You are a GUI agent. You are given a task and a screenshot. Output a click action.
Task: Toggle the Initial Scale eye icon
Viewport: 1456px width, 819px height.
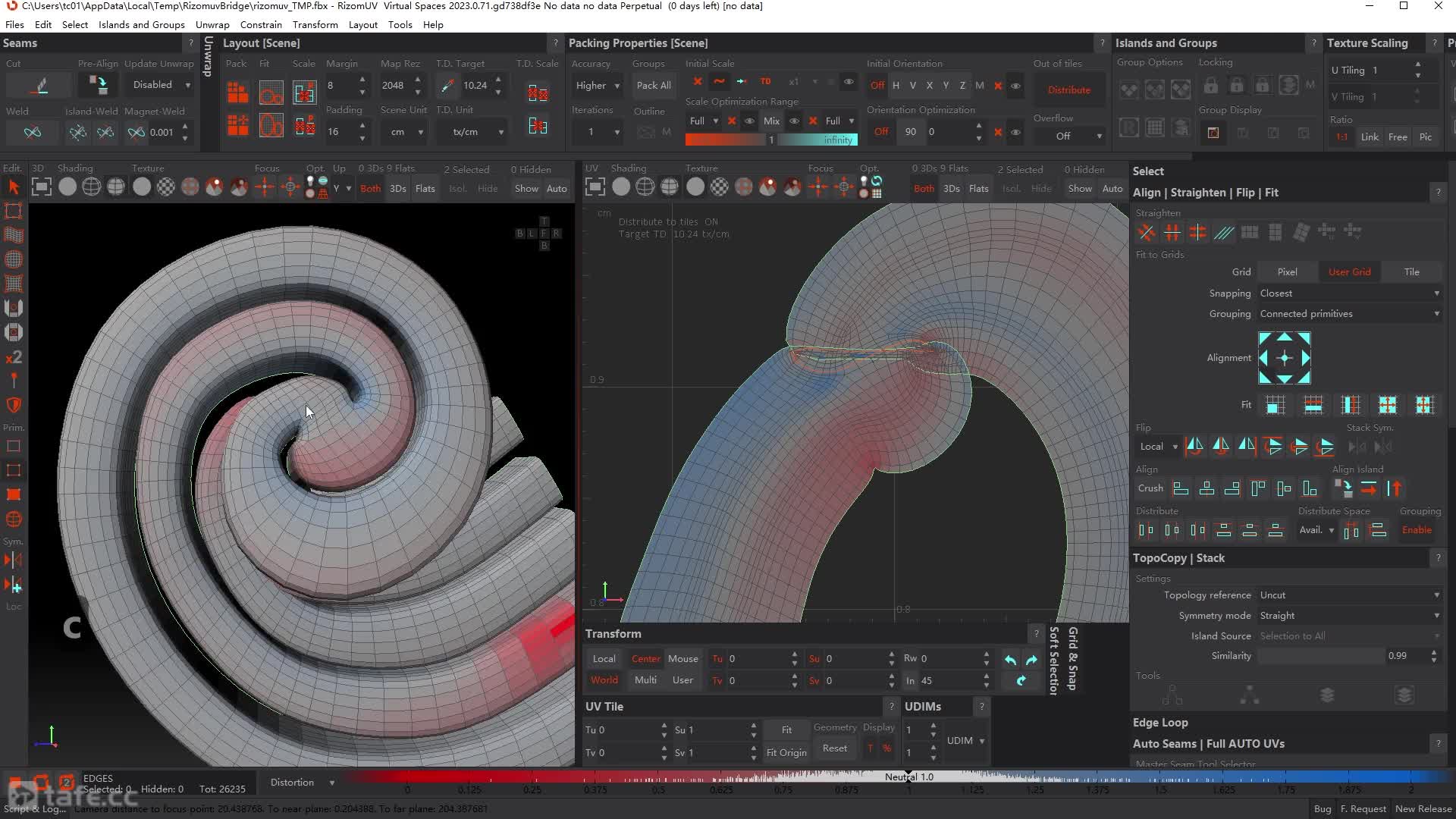(x=849, y=82)
